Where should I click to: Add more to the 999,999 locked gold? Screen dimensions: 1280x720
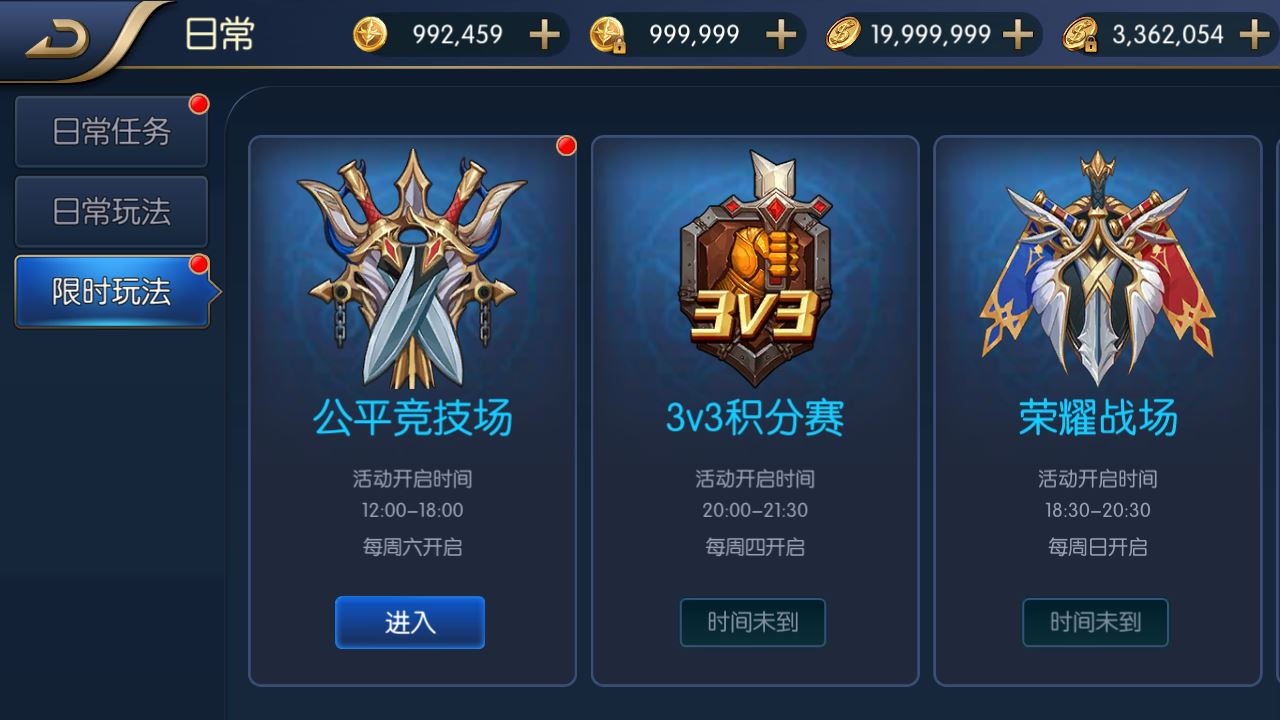tap(781, 35)
